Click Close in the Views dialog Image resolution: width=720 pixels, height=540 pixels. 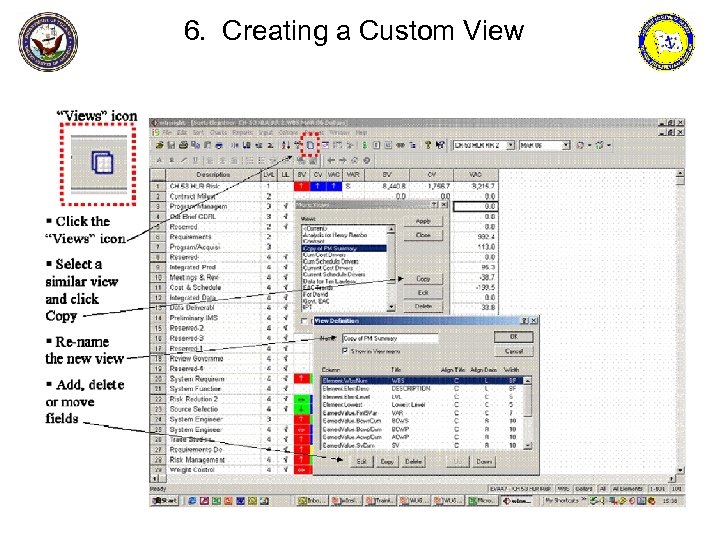pos(423,235)
